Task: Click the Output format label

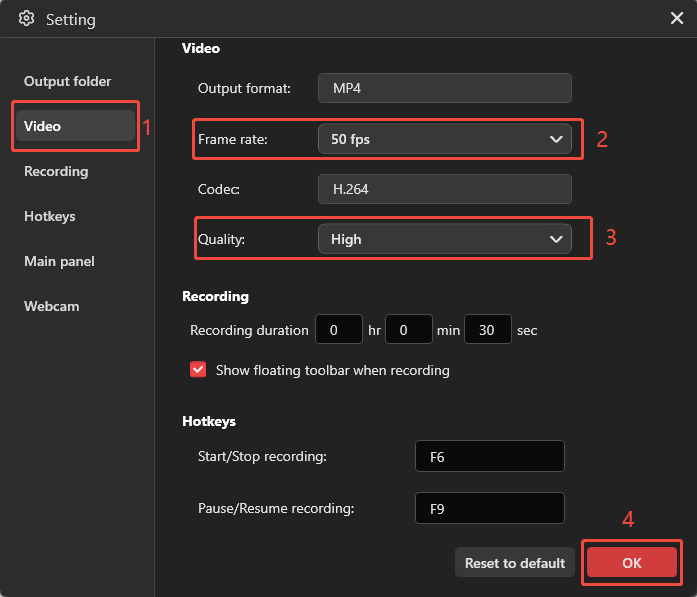Action: click(x=244, y=88)
